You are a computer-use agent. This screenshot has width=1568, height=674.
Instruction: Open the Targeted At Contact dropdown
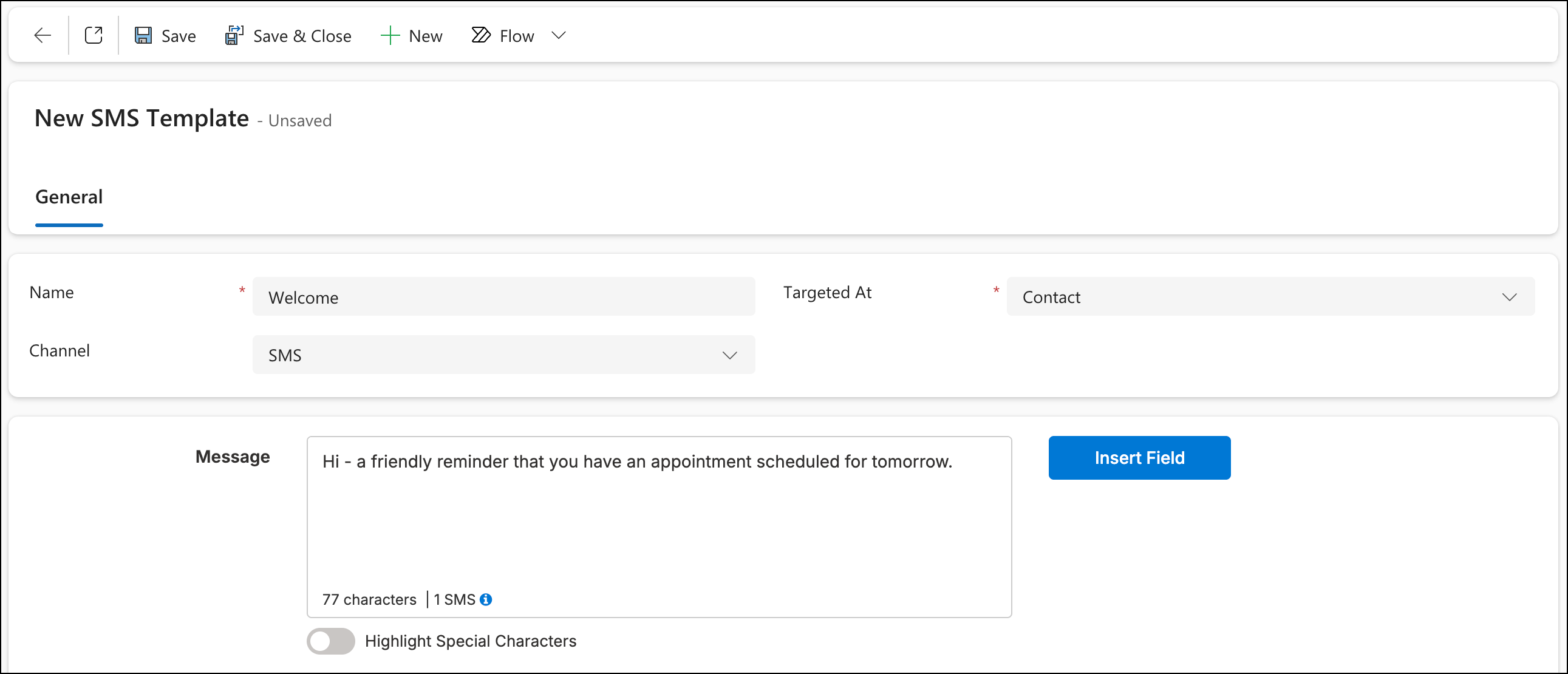(x=1270, y=297)
